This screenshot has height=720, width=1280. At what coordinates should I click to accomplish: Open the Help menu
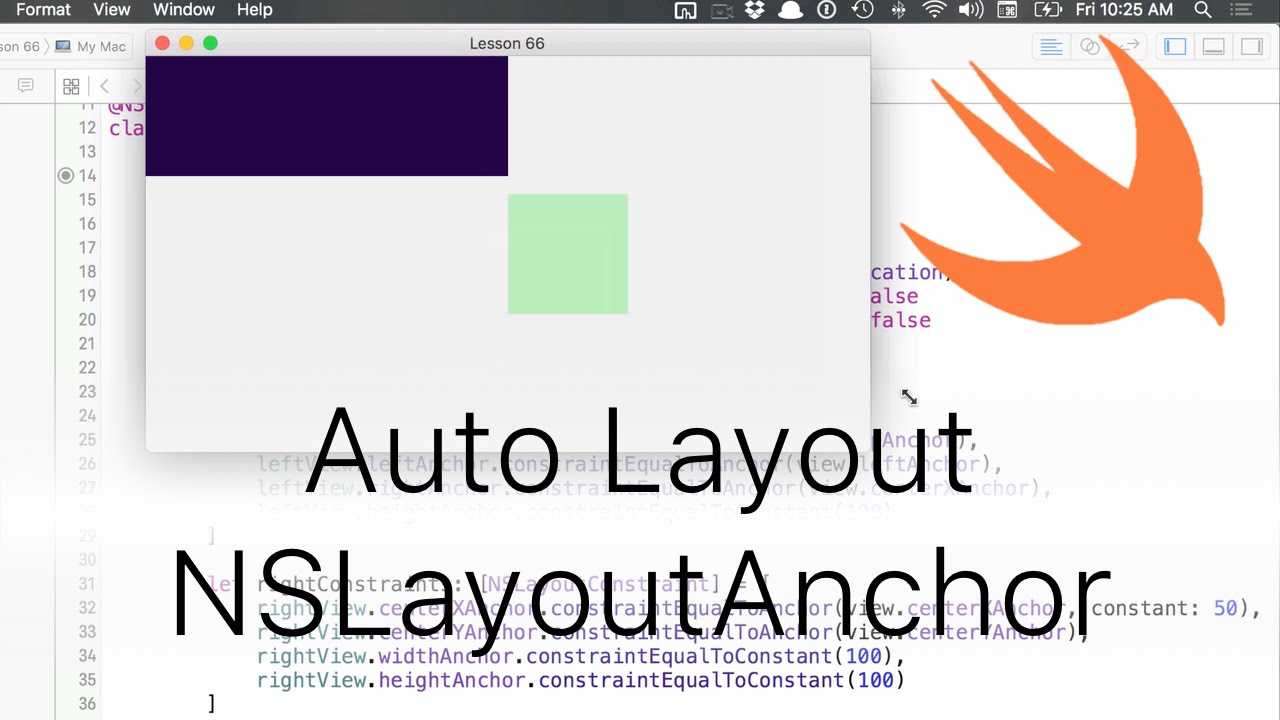(x=254, y=10)
